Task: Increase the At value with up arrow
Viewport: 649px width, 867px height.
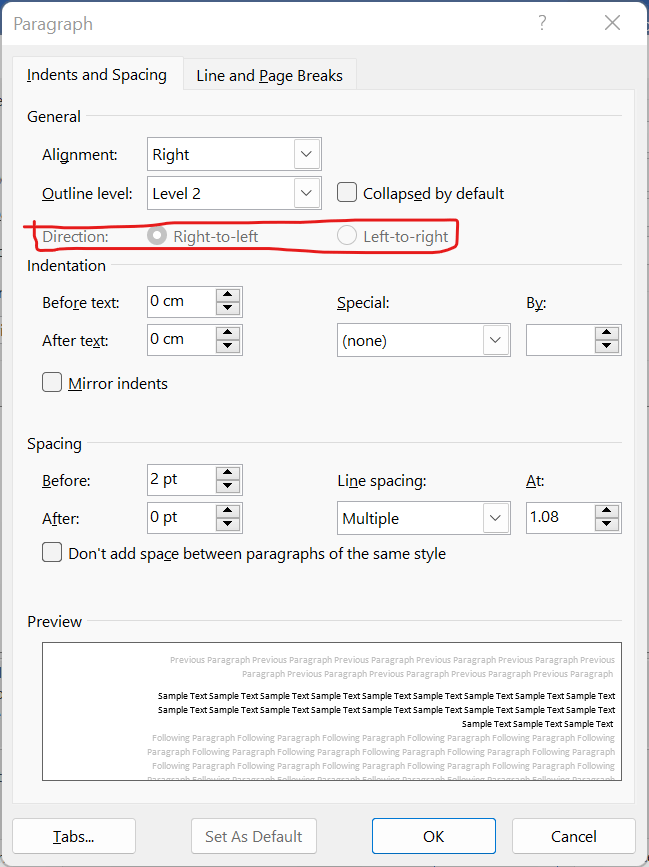Action: coord(607,511)
